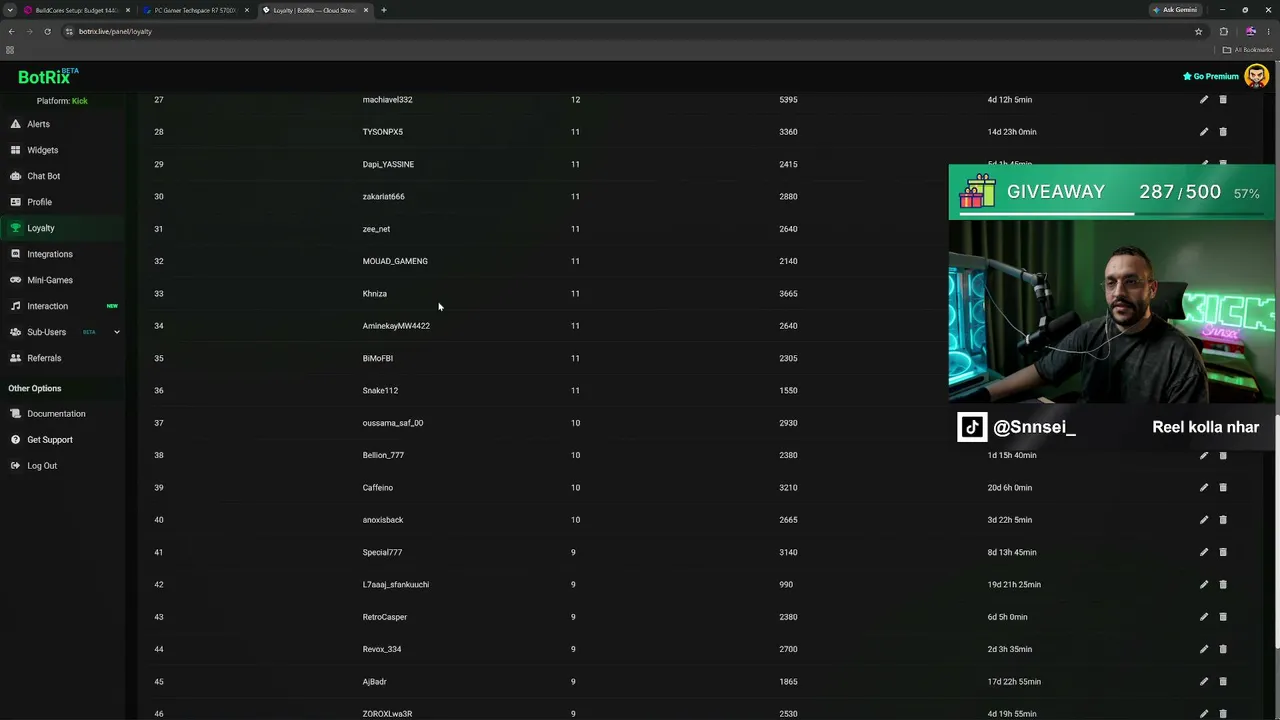Screen dimensions: 1280x720
Task: Open the Documentation sidebar icon
Action: (x=15, y=414)
